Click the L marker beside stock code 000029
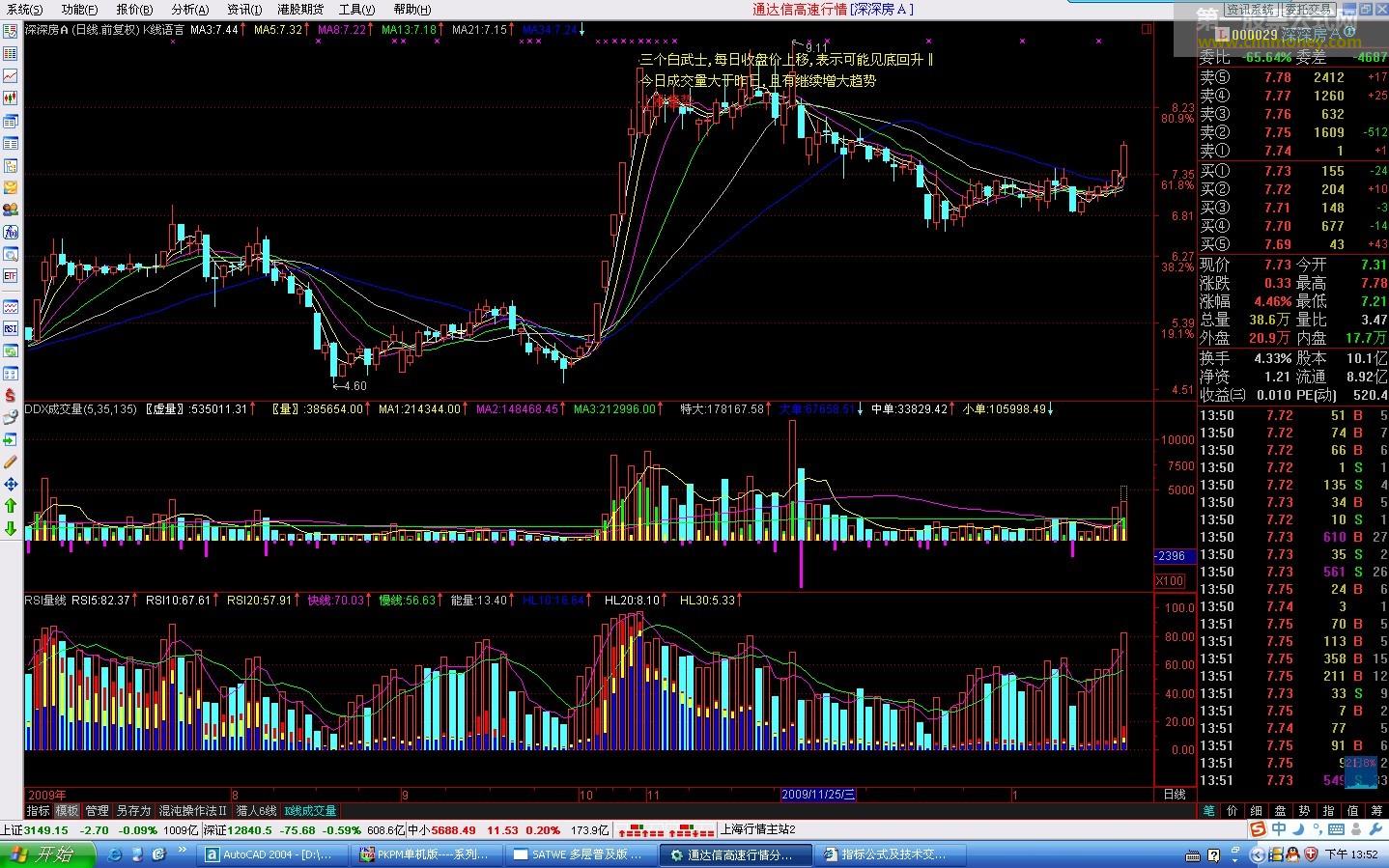The height and width of the screenshot is (868, 1389). (1222, 34)
